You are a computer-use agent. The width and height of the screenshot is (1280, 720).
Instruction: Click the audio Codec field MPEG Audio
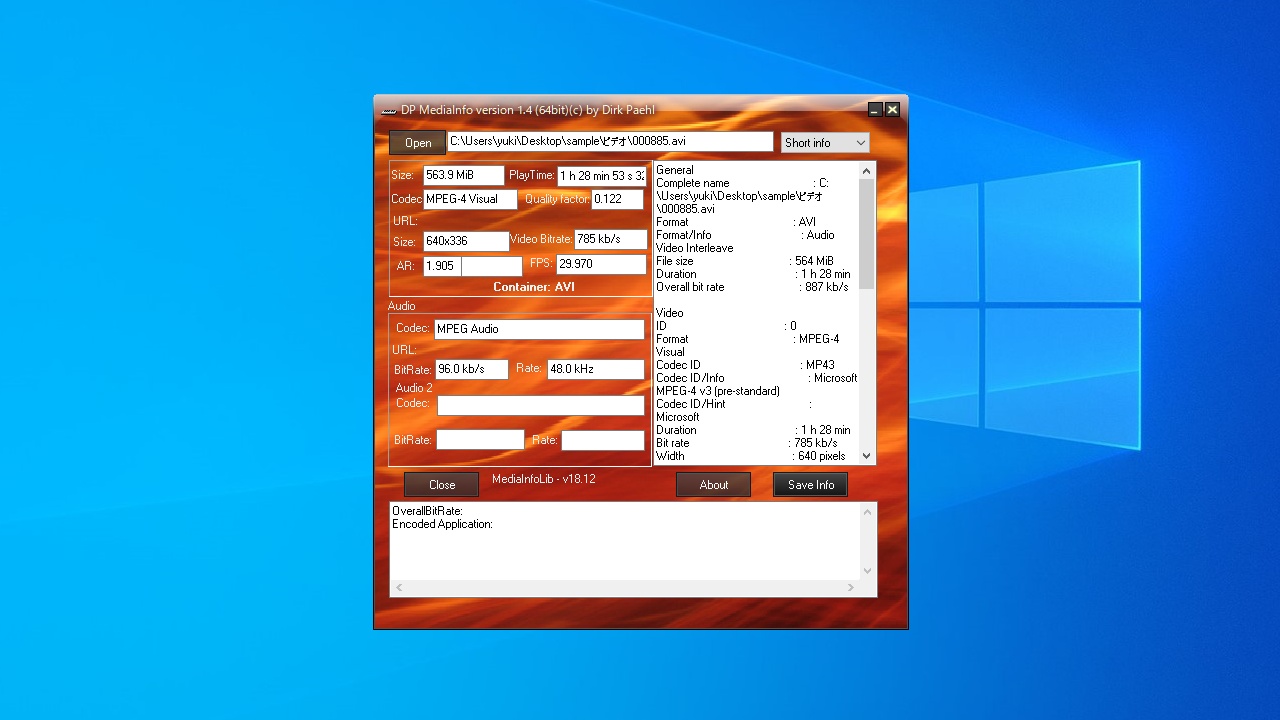click(540, 329)
